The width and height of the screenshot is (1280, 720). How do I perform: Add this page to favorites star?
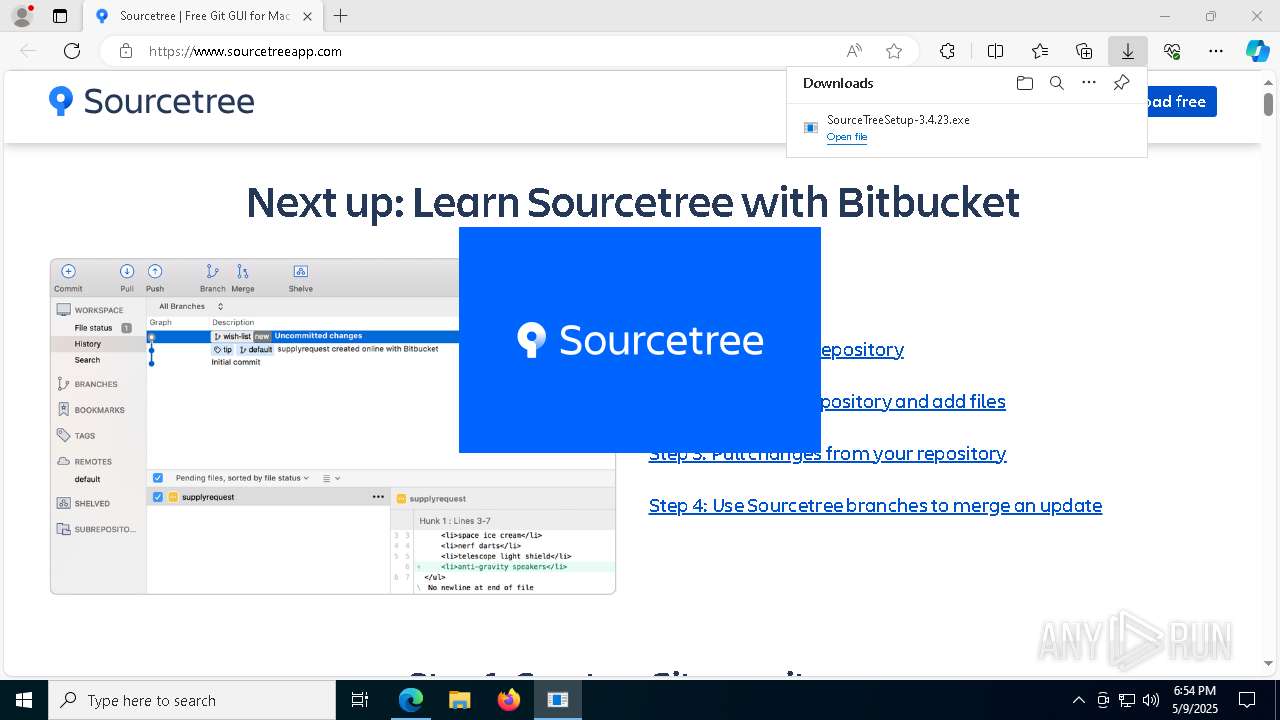coord(894,51)
